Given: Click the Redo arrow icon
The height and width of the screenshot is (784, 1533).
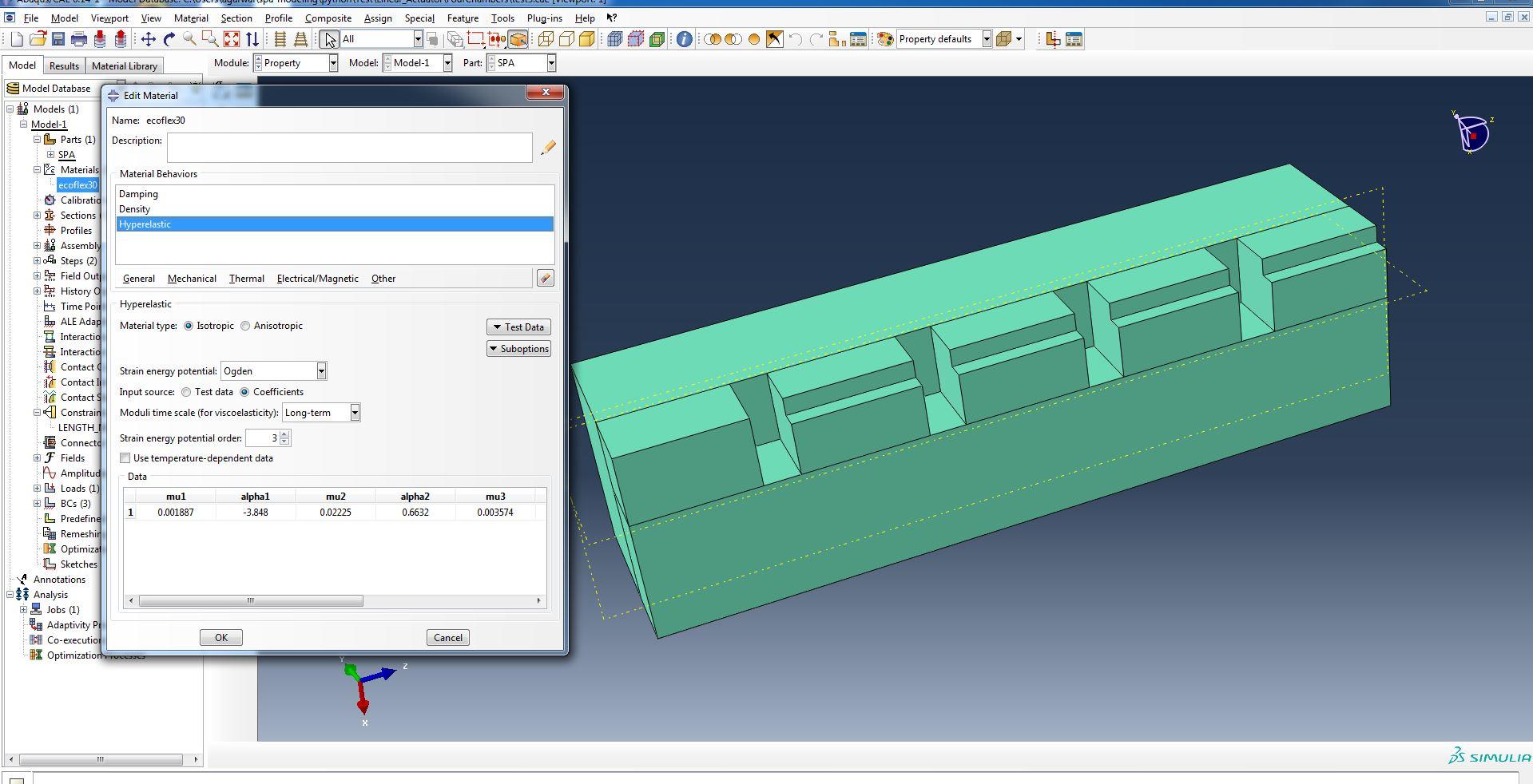Looking at the screenshot, I should click(816, 39).
